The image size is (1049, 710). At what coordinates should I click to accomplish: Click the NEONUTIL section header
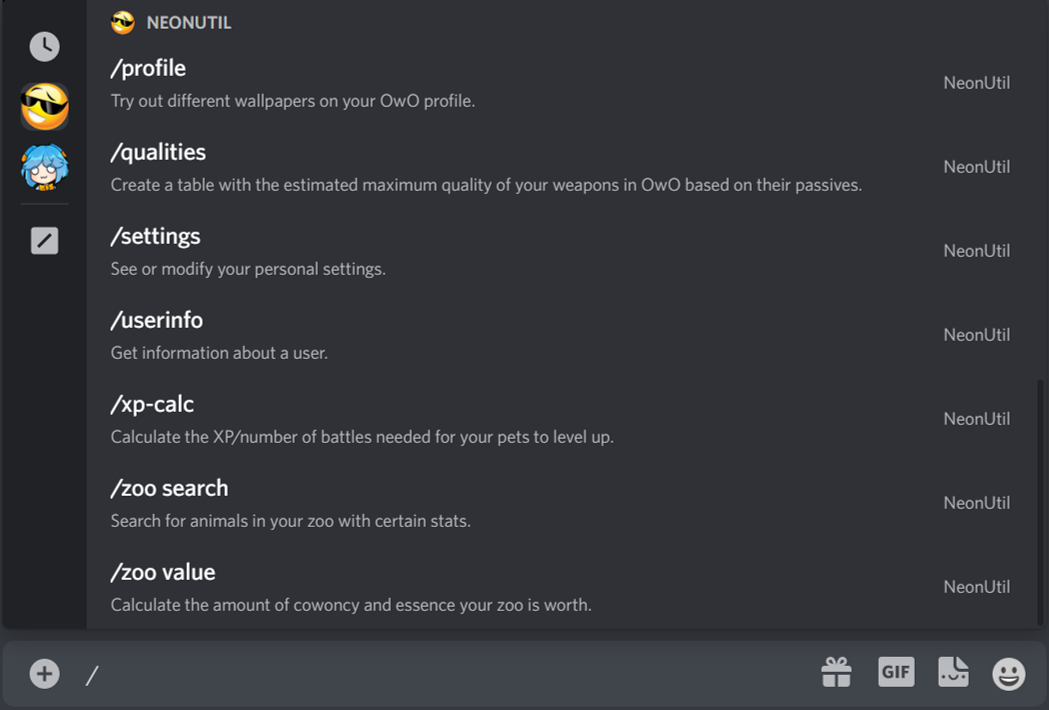tap(188, 22)
